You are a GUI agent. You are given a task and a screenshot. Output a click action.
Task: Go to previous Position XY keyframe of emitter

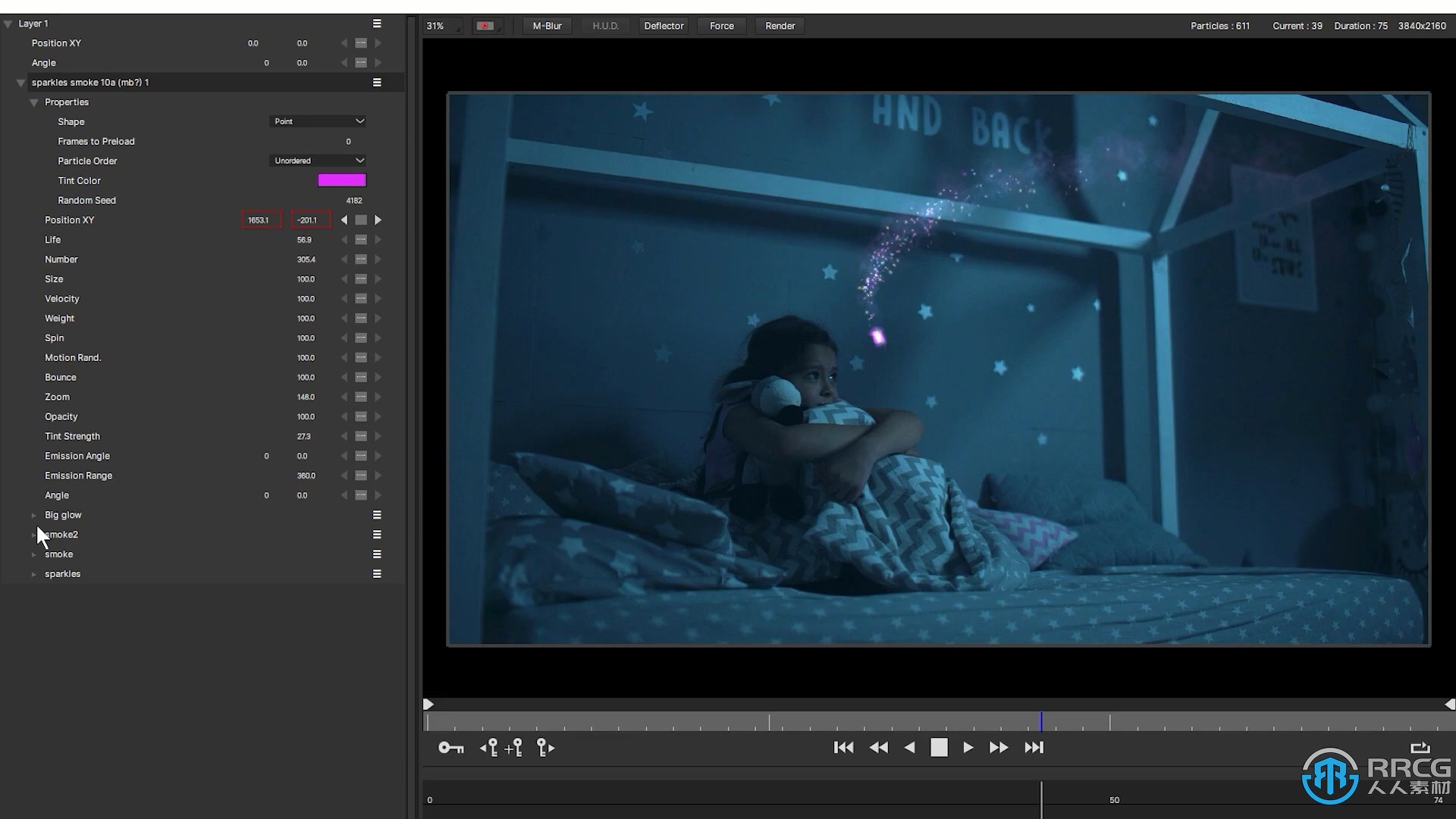(344, 220)
